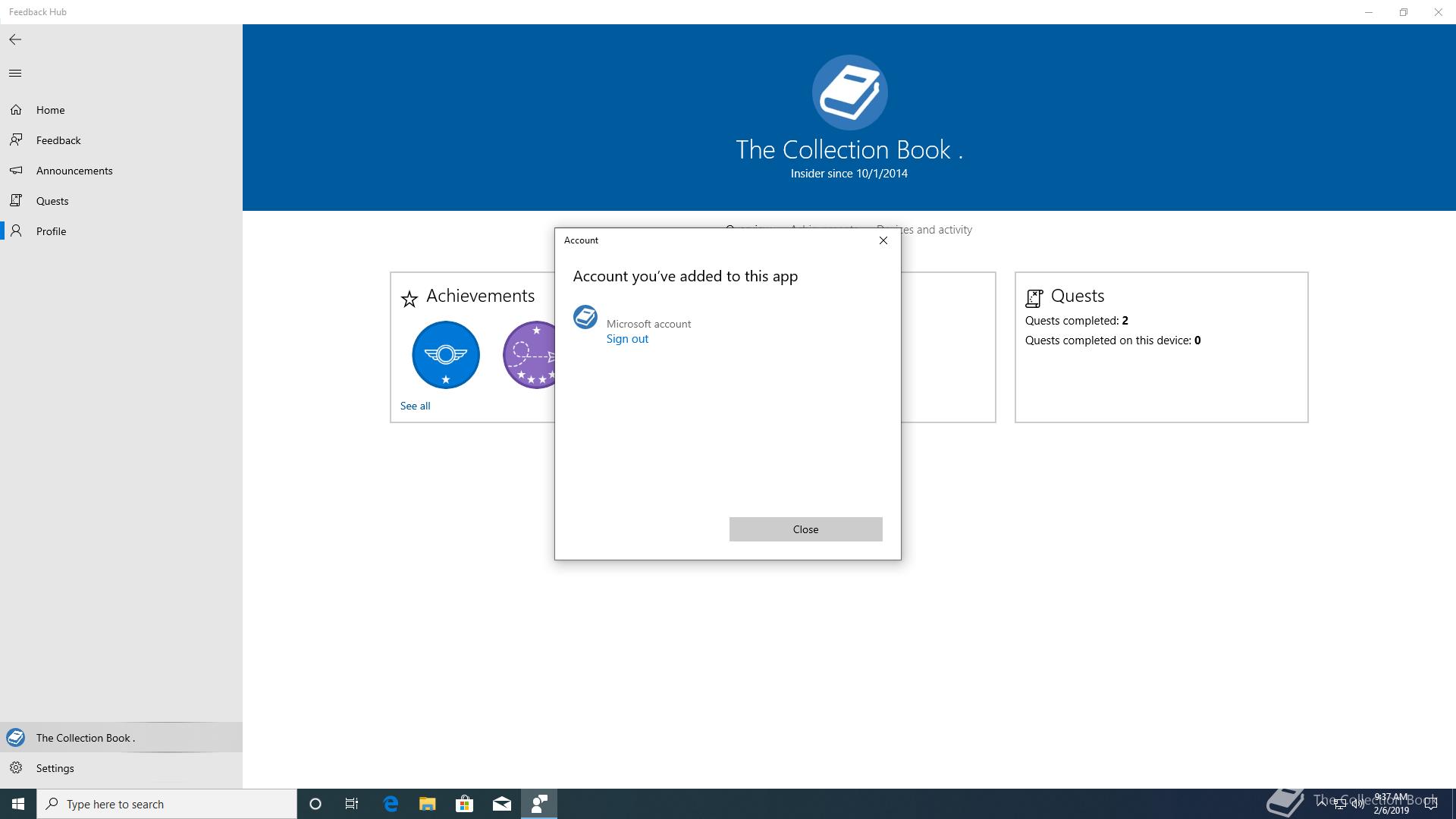
Task: Switch to Devices and activity tab
Action: point(924,229)
